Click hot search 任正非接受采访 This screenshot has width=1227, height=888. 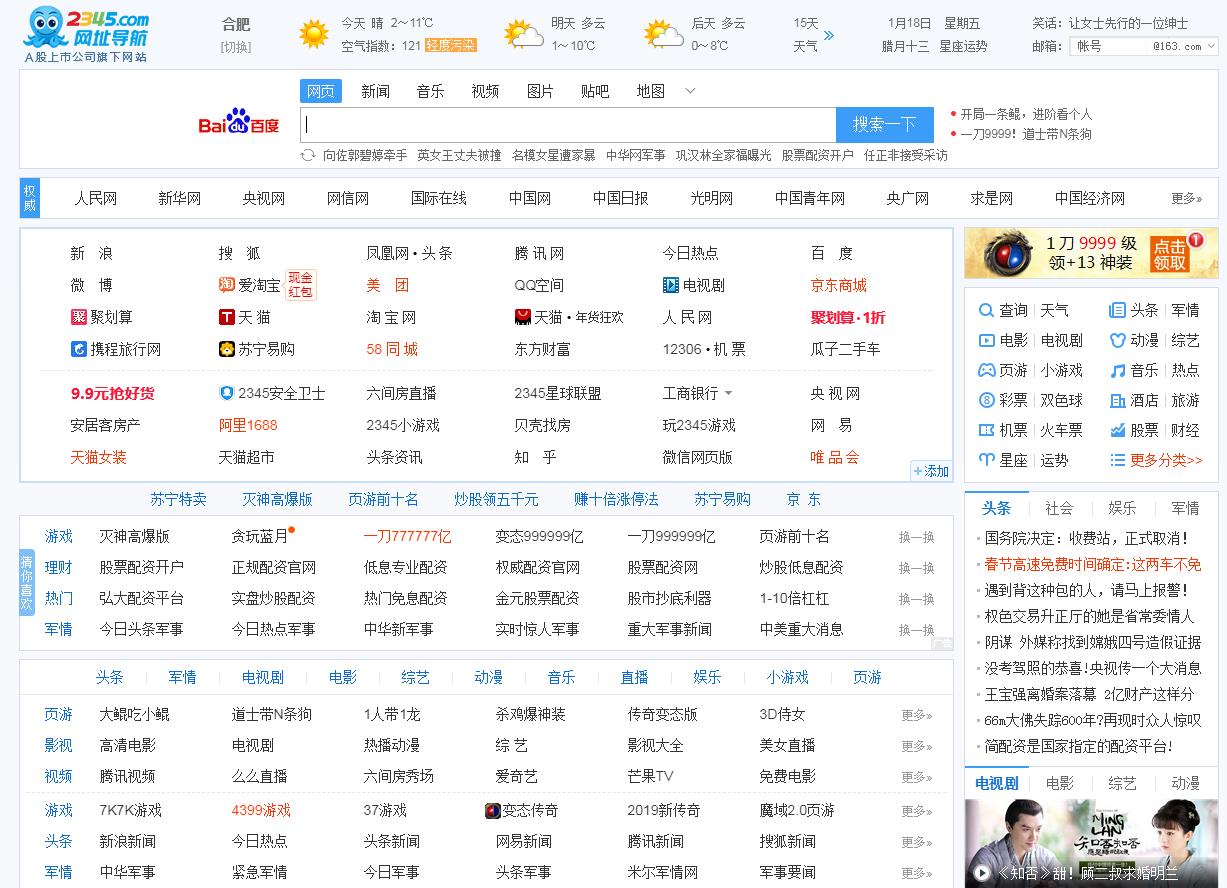906,155
